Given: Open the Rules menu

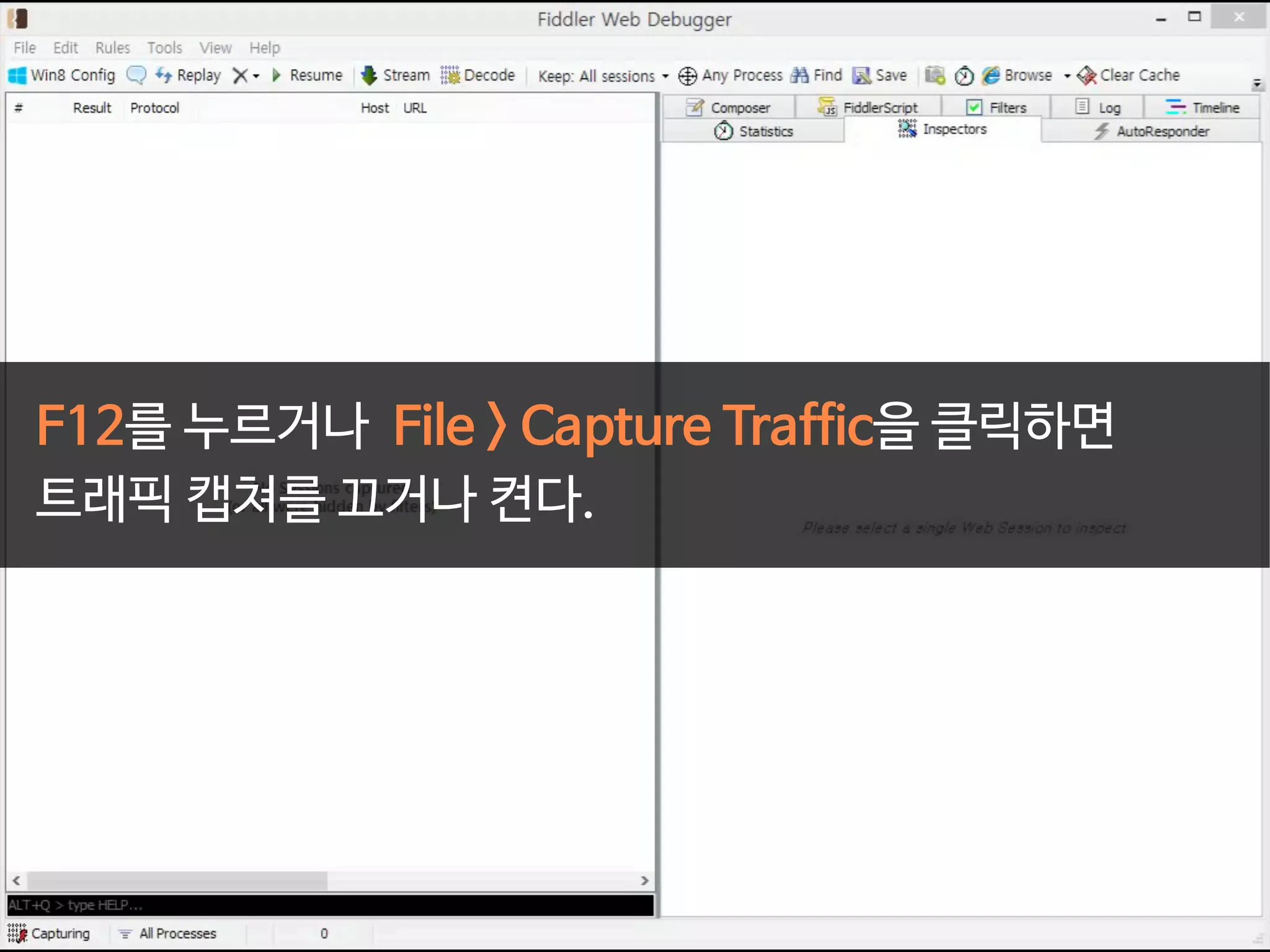Looking at the screenshot, I should pos(112,48).
